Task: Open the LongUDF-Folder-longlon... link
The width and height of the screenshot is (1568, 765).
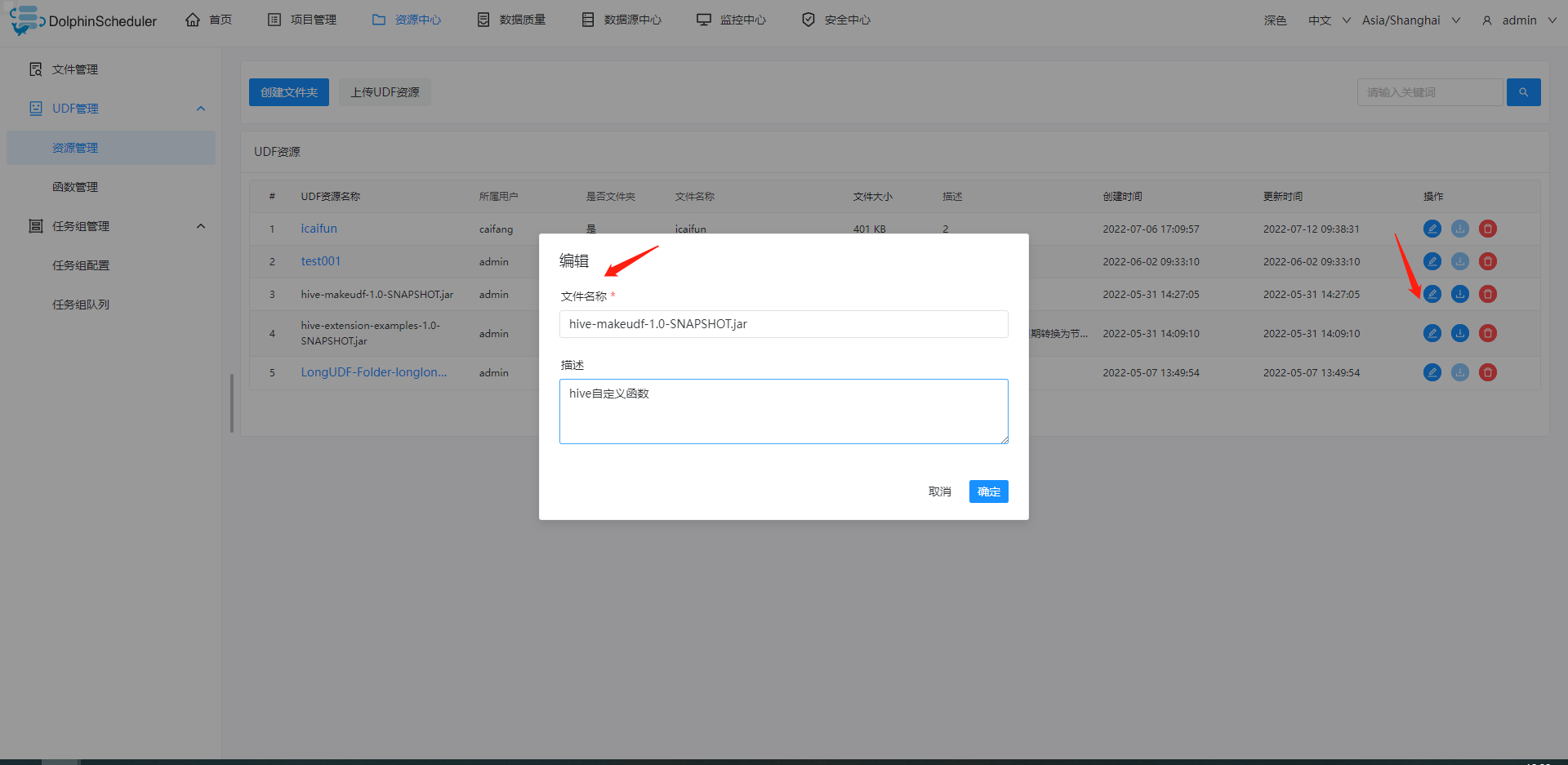Action: tap(374, 372)
